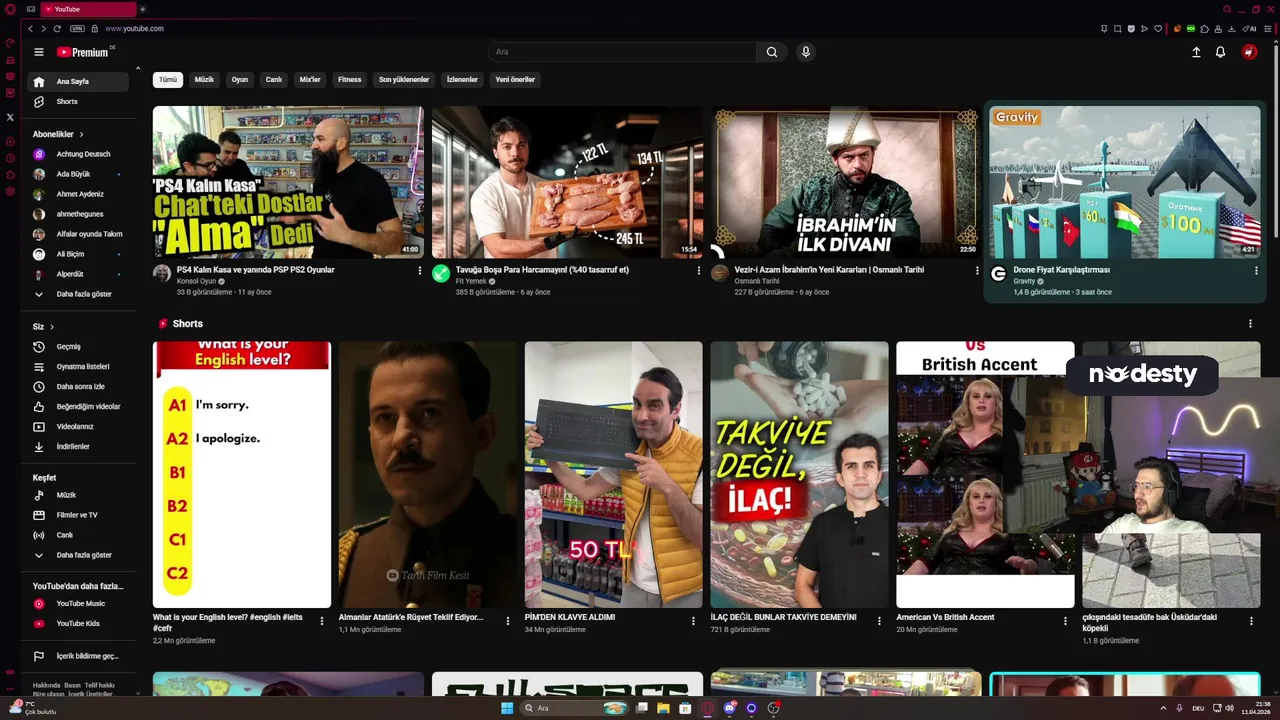Reload the page in browser toolbar
This screenshot has height=720, width=1280.
57,28
